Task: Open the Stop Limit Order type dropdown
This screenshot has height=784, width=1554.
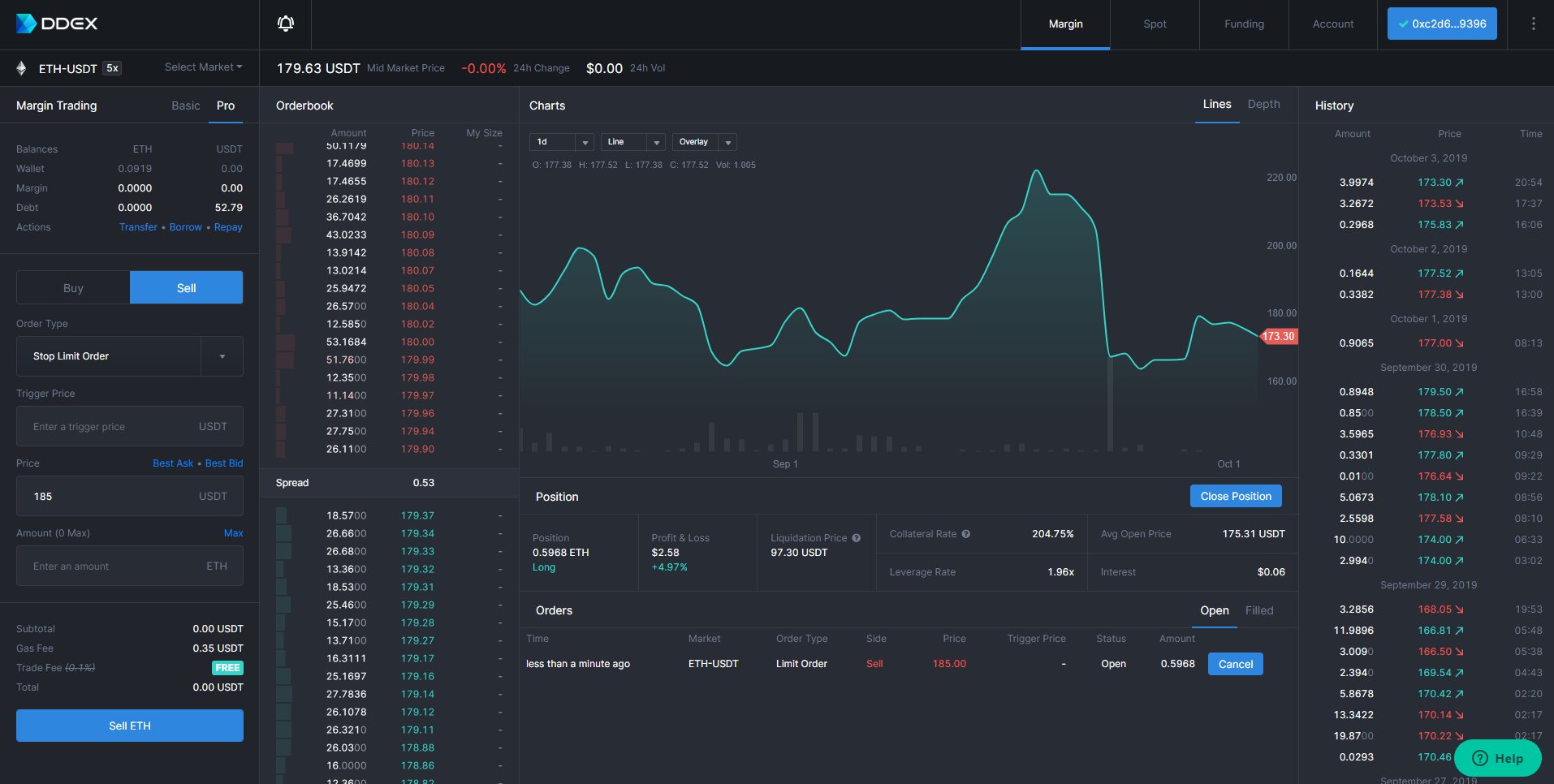Action: [222, 356]
